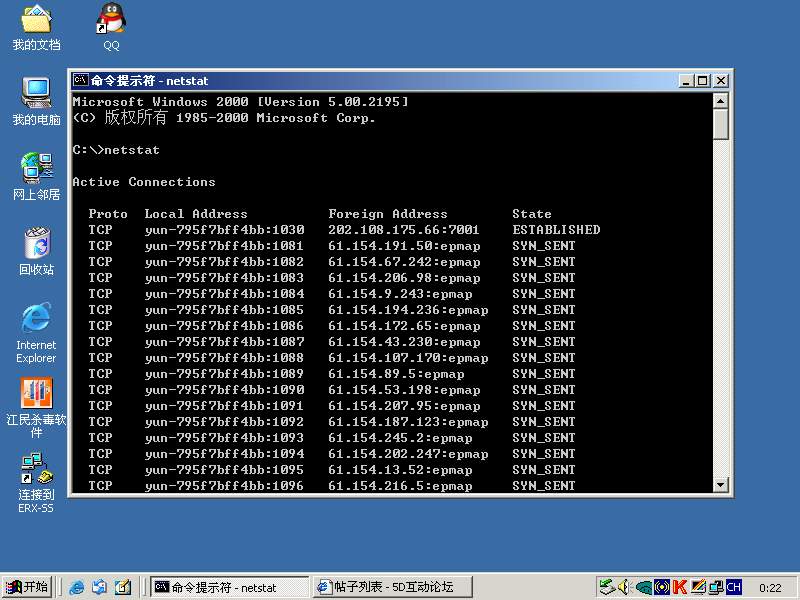Select the My Computer desktop icon
The height and width of the screenshot is (600, 800).
(x=36, y=101)
